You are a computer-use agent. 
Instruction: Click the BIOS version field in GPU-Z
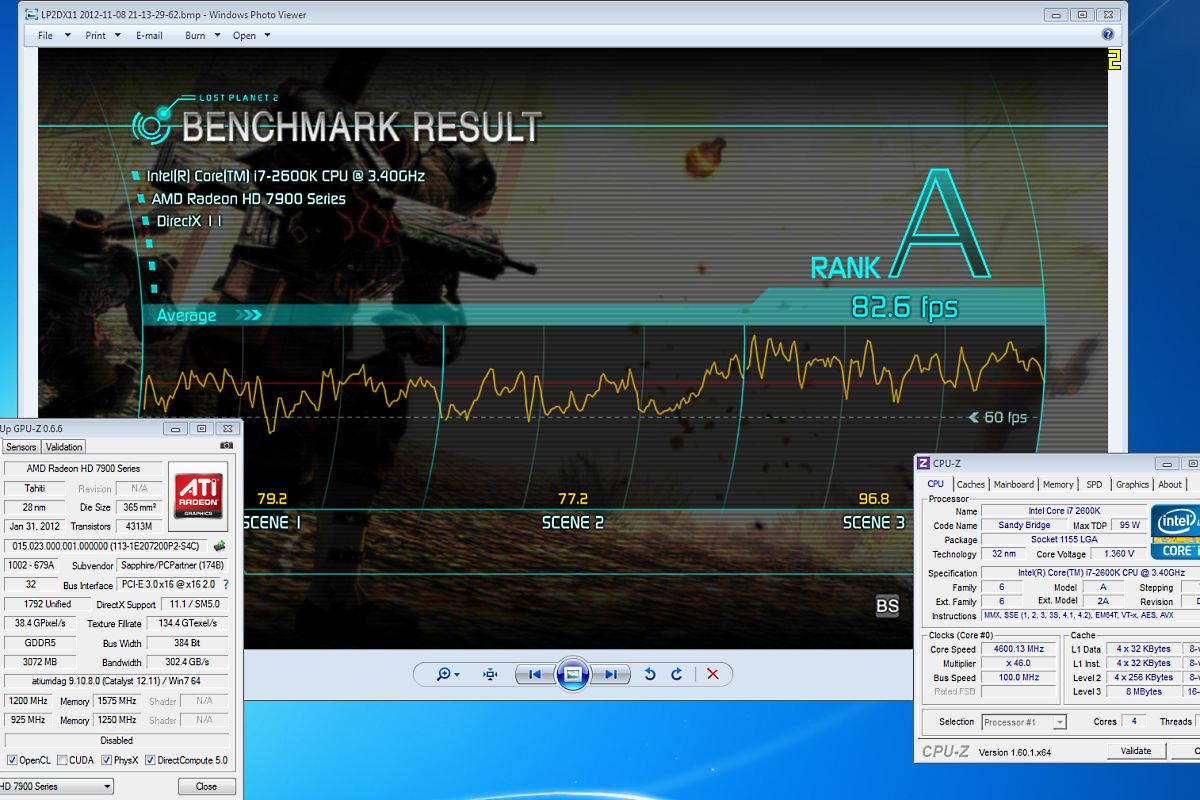pos(107,546)
